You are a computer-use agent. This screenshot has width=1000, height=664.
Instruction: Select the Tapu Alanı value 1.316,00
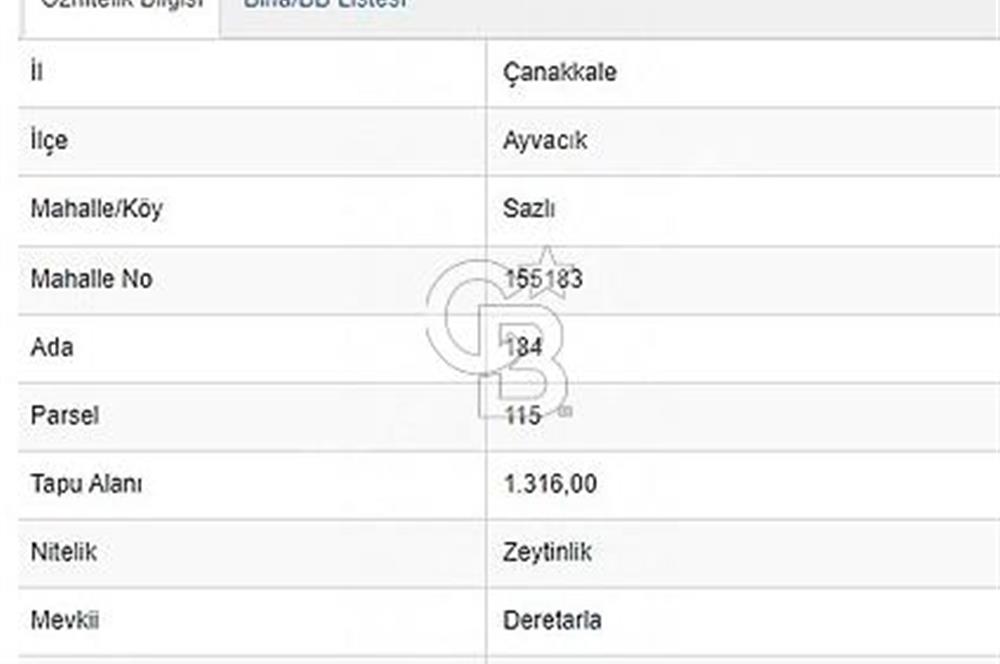[550, 484]
